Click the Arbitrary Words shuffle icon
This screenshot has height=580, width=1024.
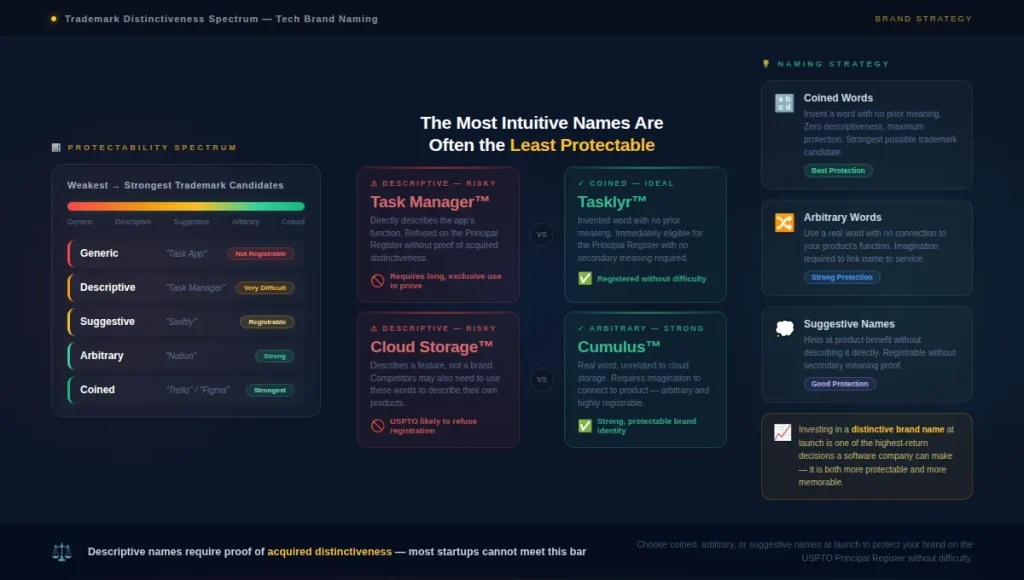tap(784, 222)
